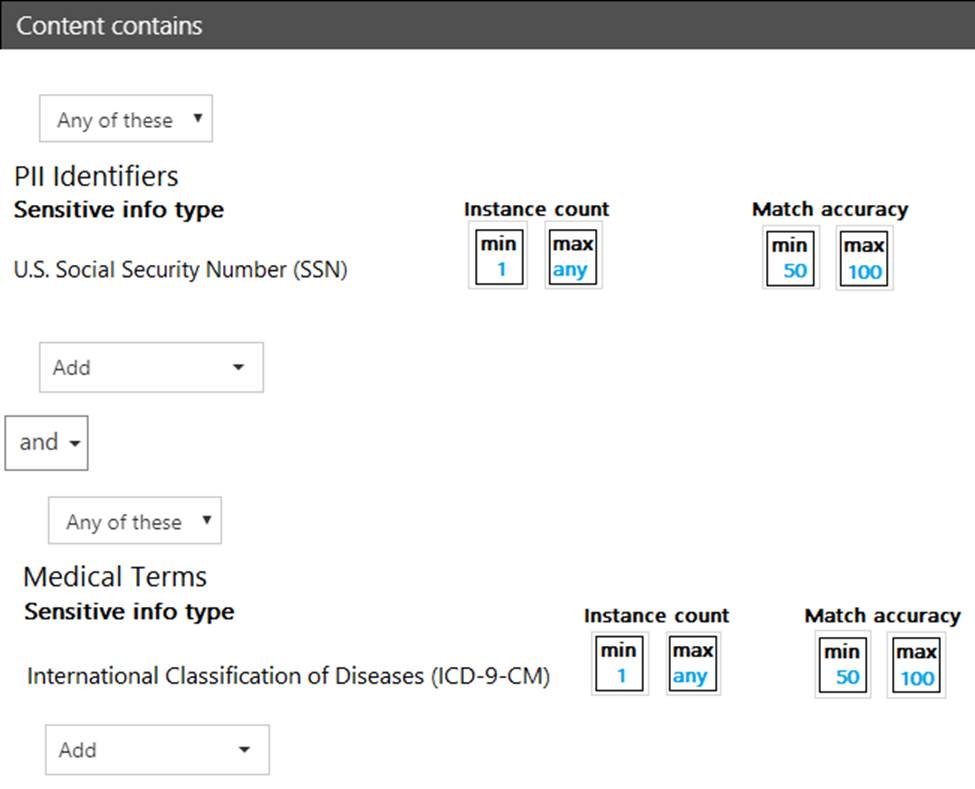Click the PII Identifiers group name

[96, 176]
